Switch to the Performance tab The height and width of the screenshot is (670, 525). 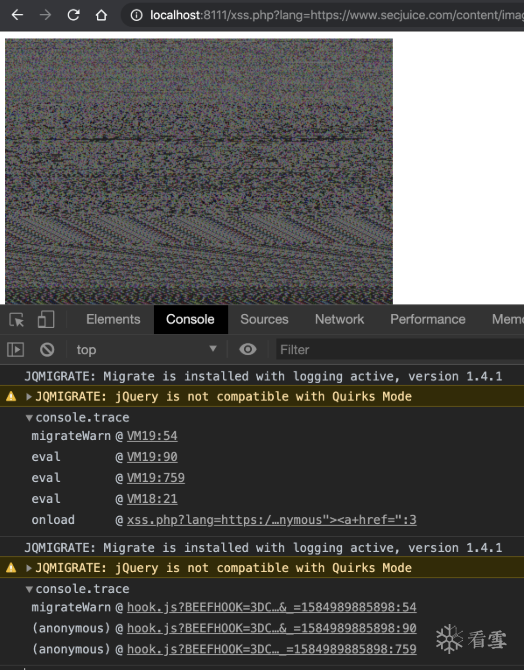click(x=428, y=320)
